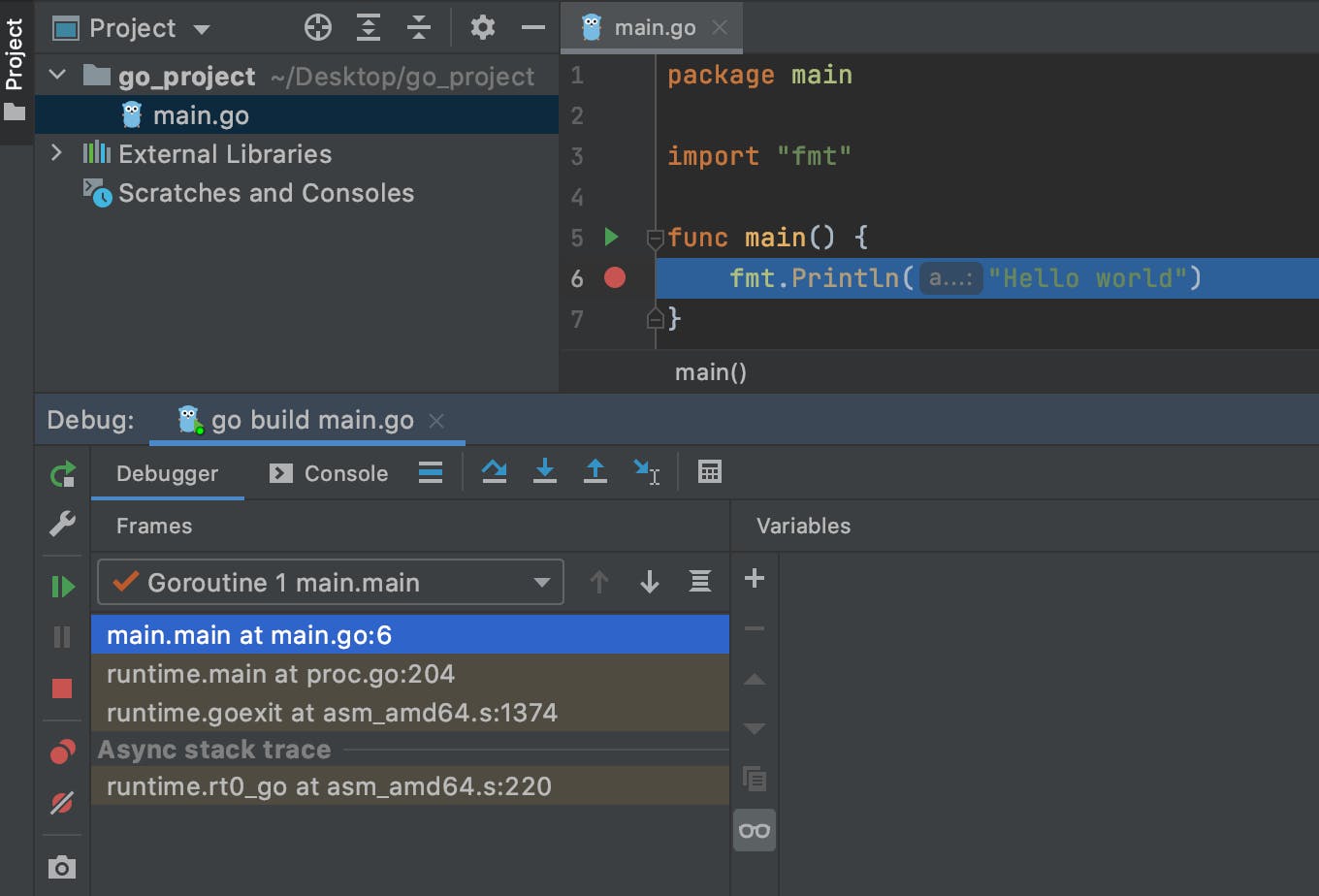The width and height of the screenshot is (1319, 896).
Task: Switch to the Console tab
Action: pyautogui.click(x=329, y=473)
